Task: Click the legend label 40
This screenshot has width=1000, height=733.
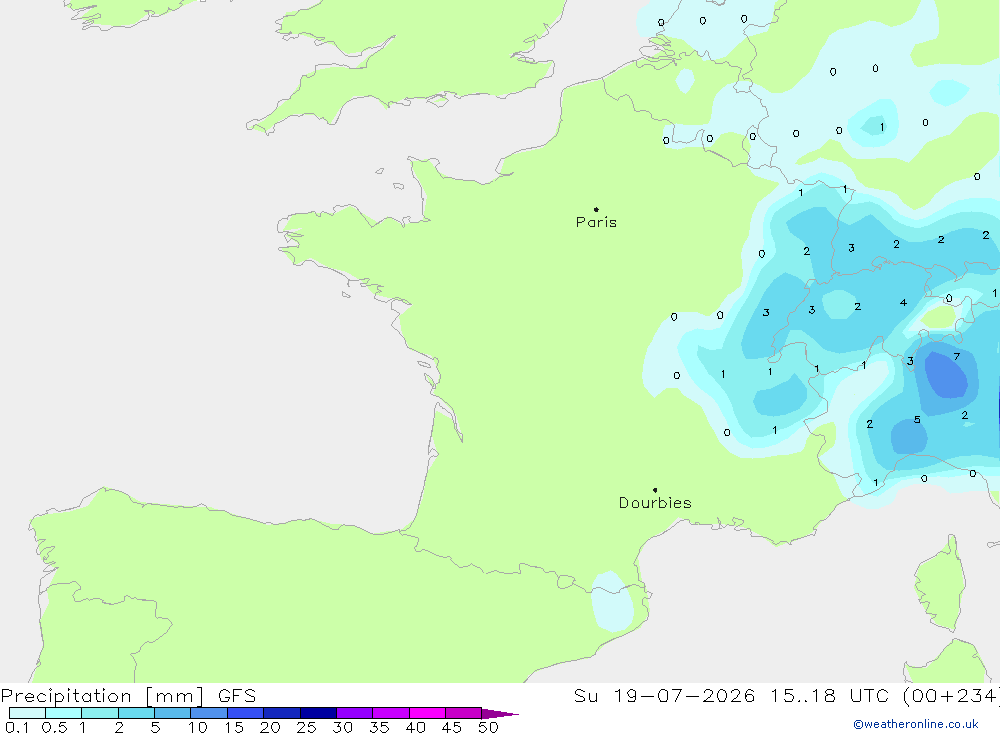Action: 416,727
